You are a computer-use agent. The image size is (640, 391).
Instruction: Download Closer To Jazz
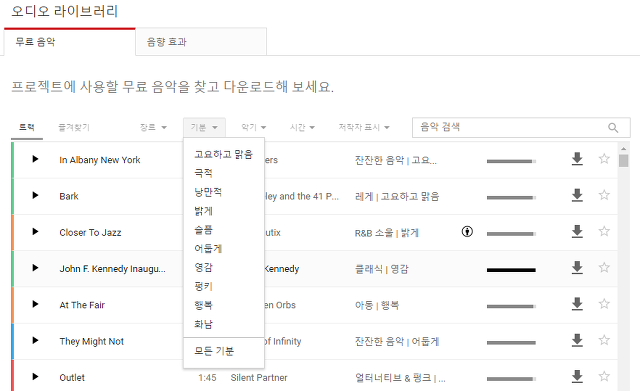point(577,231)
